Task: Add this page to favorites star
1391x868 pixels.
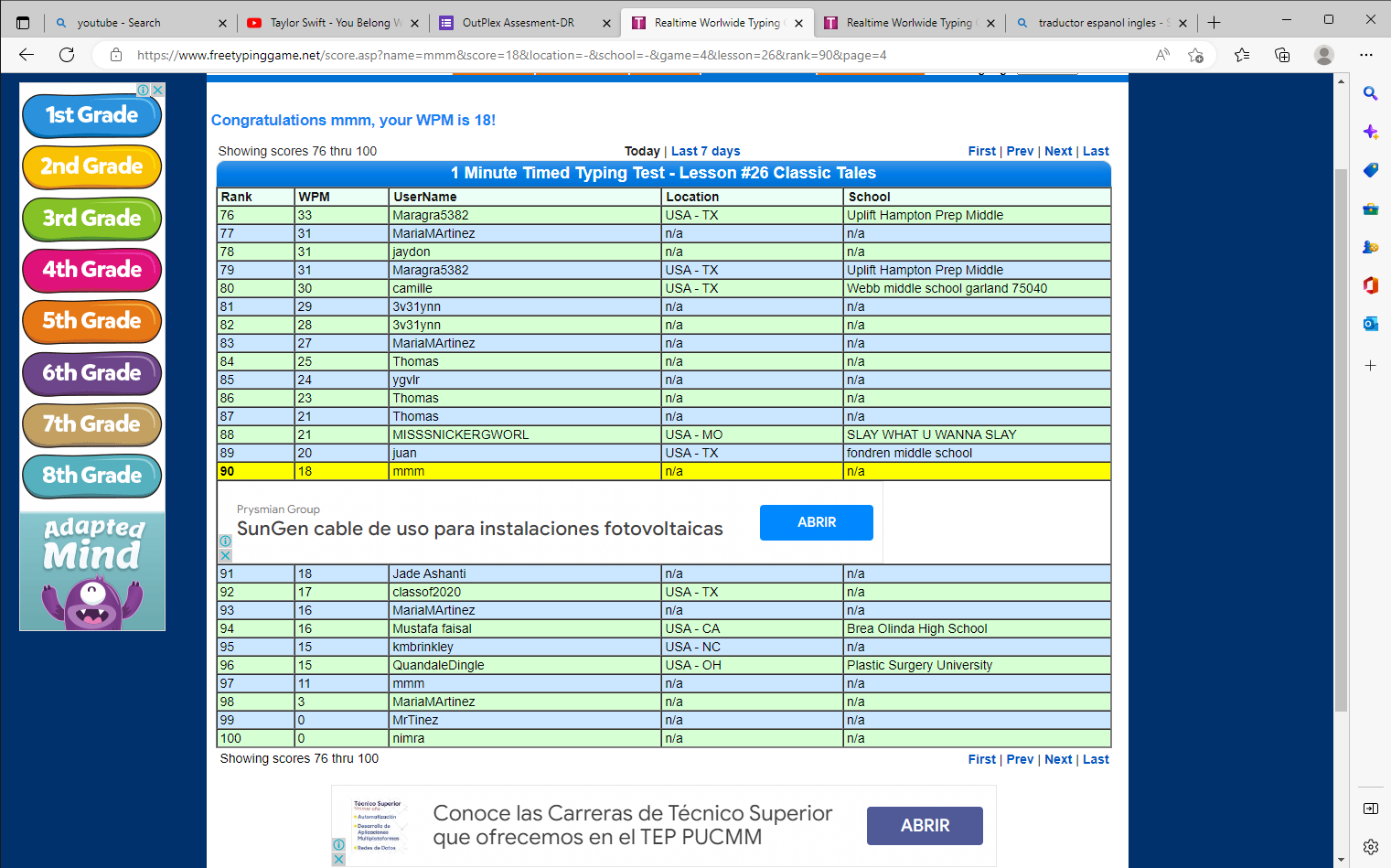Action: coord(1195,55)
